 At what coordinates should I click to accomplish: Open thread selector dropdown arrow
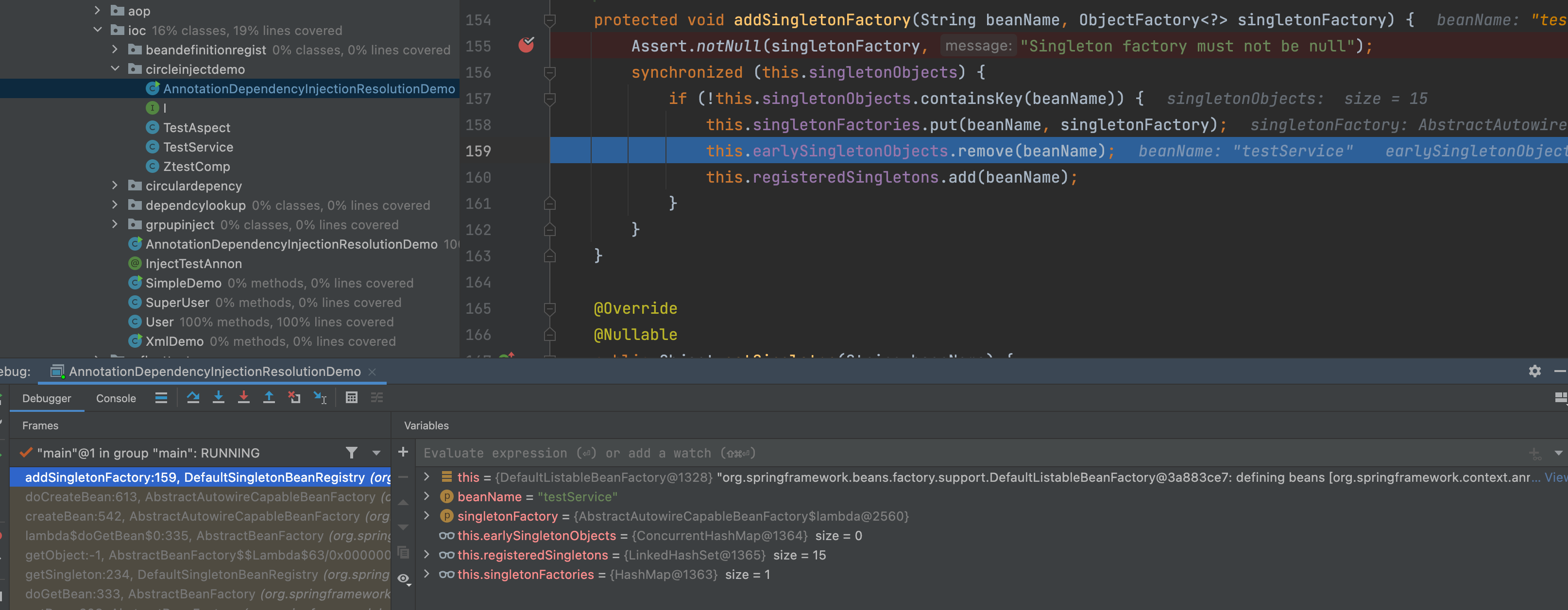tap(376, 452)
